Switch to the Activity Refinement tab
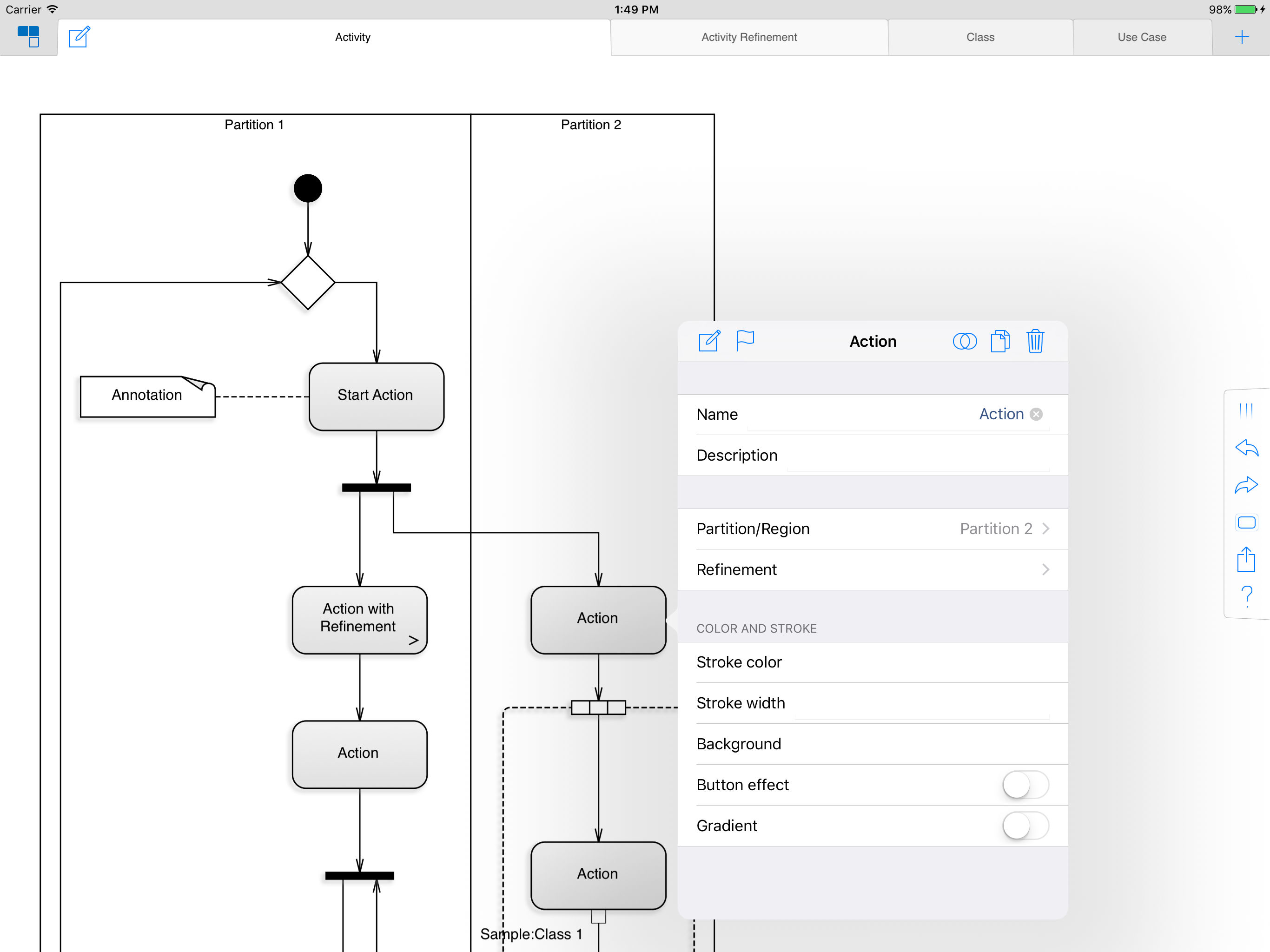The image size is (1270, 952). pos(749,37)
